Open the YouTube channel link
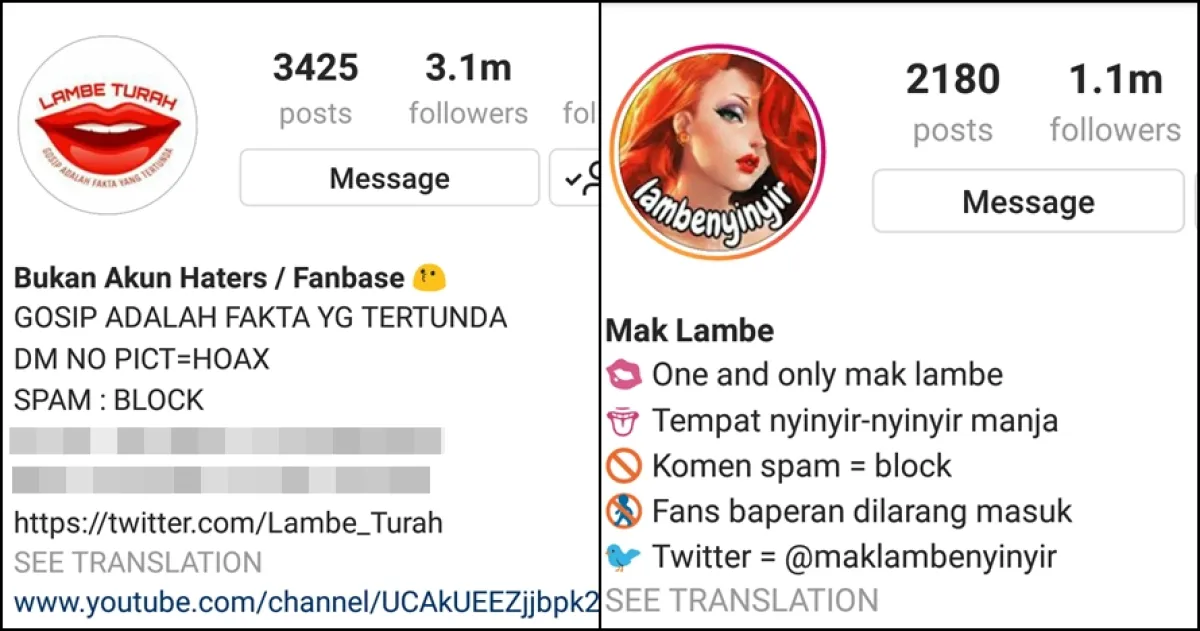The width and height of the screenshot is (1200, 631). tap(306, 603)
